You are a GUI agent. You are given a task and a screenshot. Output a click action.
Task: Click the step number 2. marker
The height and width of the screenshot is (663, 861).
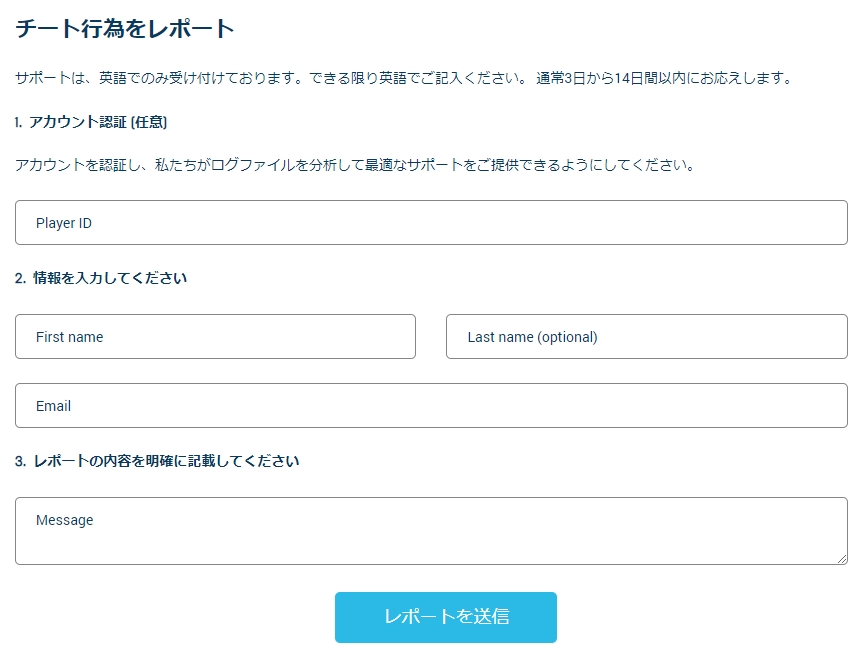(x=20, y=278)
